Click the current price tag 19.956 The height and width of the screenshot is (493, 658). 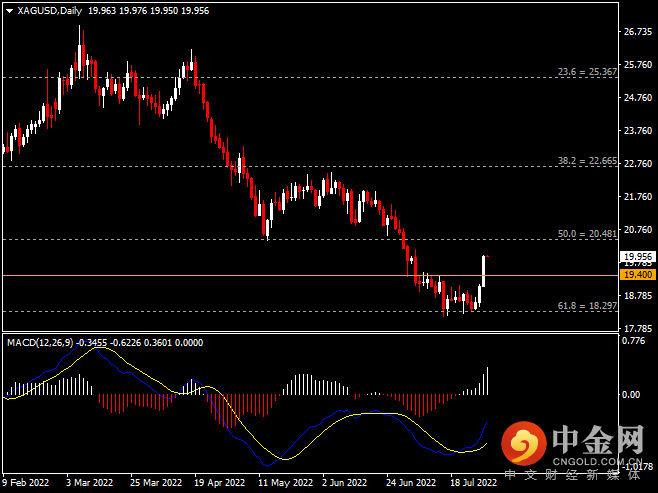click(x=638, y=256)
